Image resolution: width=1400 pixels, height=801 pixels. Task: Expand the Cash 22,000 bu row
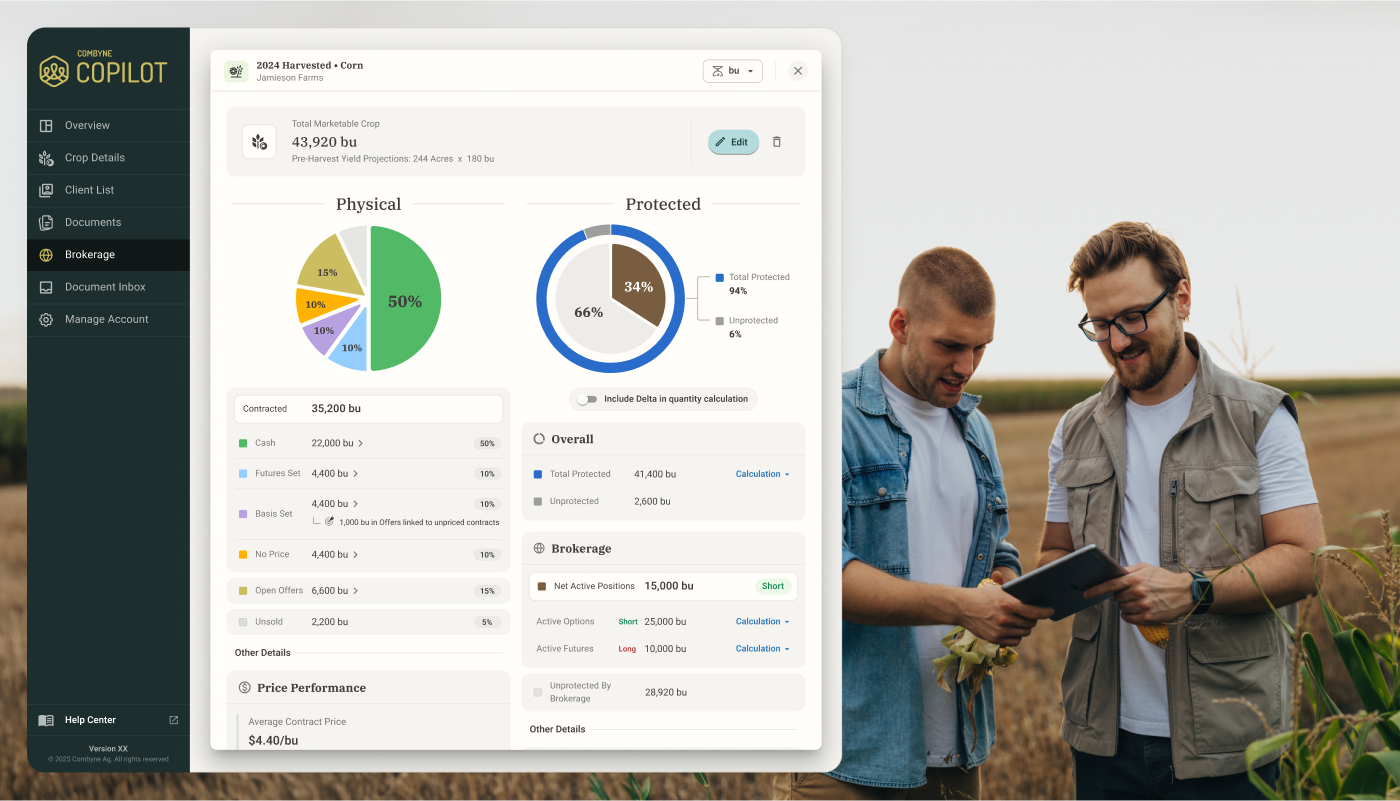[363, 443]
